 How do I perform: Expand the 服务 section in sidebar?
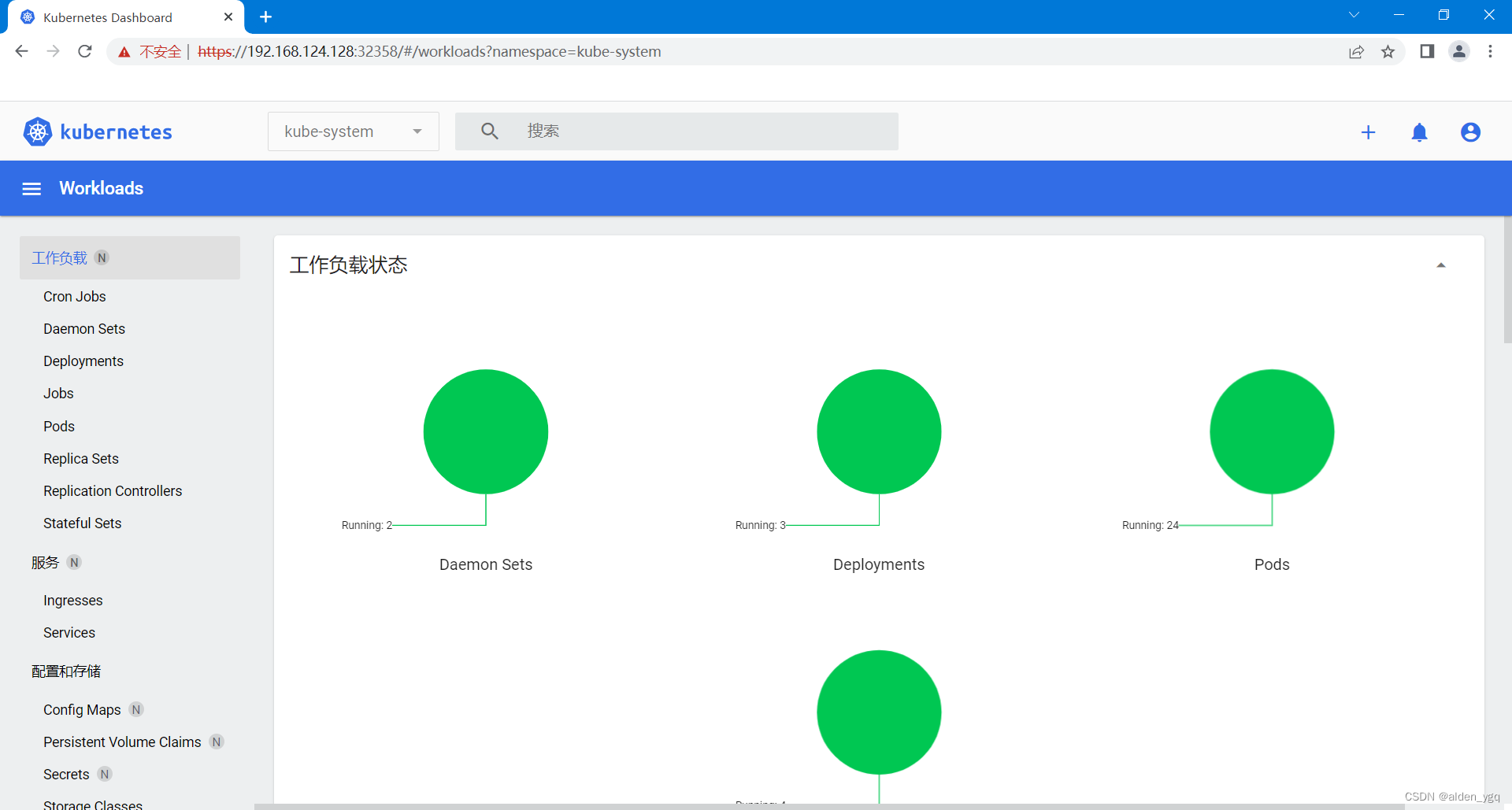[45, 562]
